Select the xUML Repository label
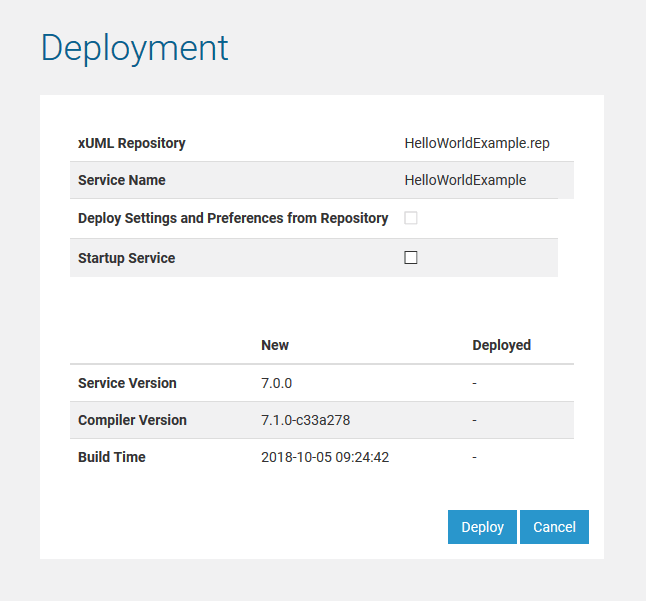The width and height of the screenshot is (646, 601). pyautogui.click(x=132, y=143)
